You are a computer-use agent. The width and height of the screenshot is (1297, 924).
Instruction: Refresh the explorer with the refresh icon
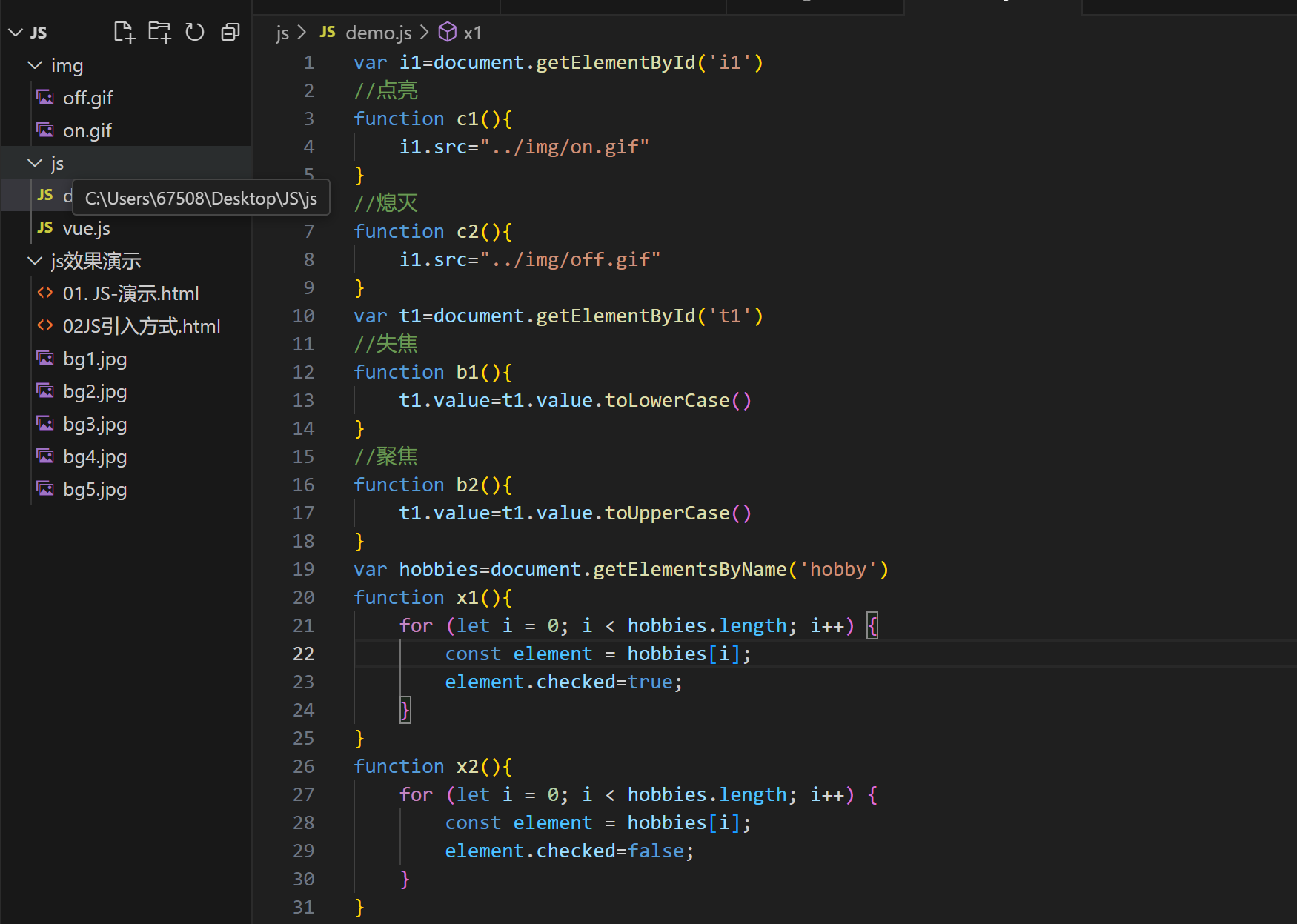195,32
